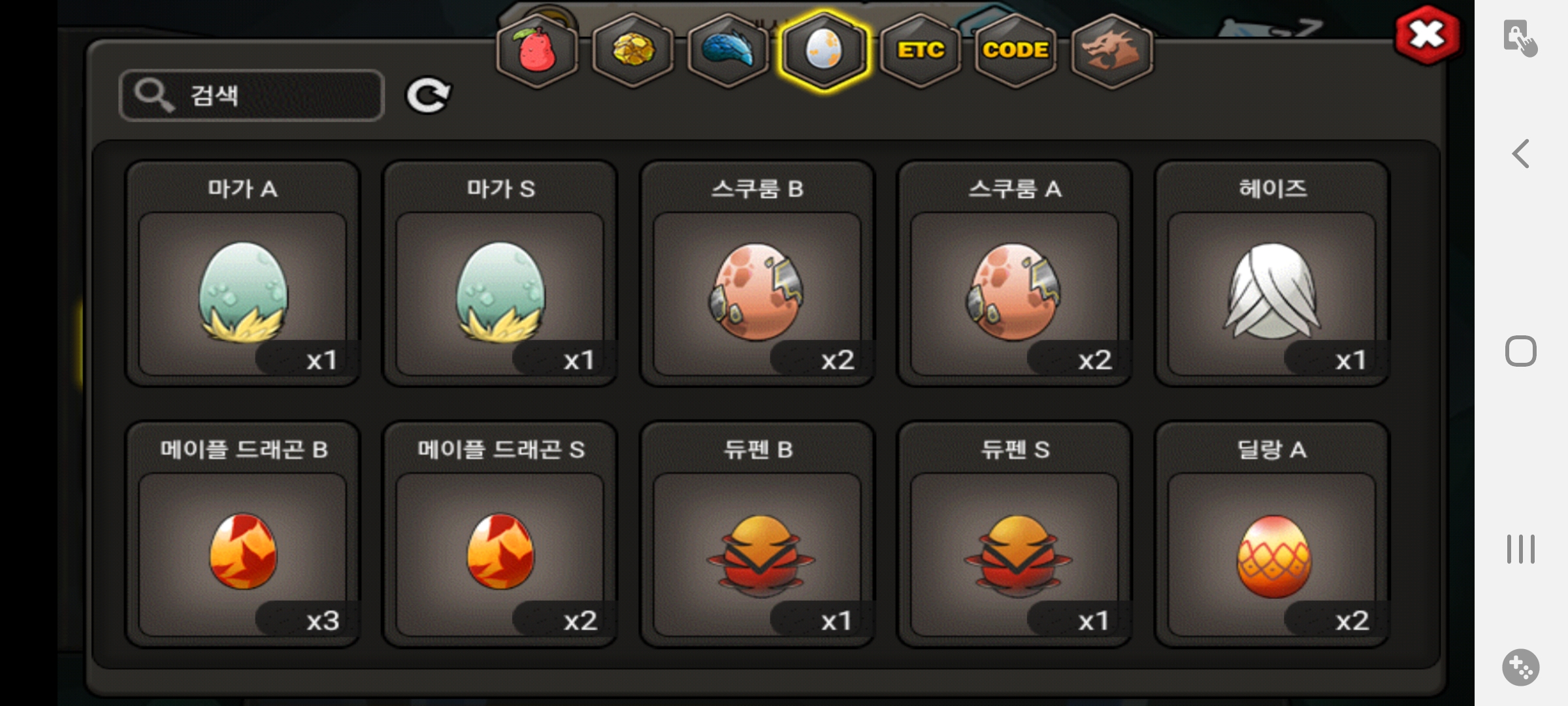Select the 메이플 드래곤 B egg
1568x706 pixels.
243,534
